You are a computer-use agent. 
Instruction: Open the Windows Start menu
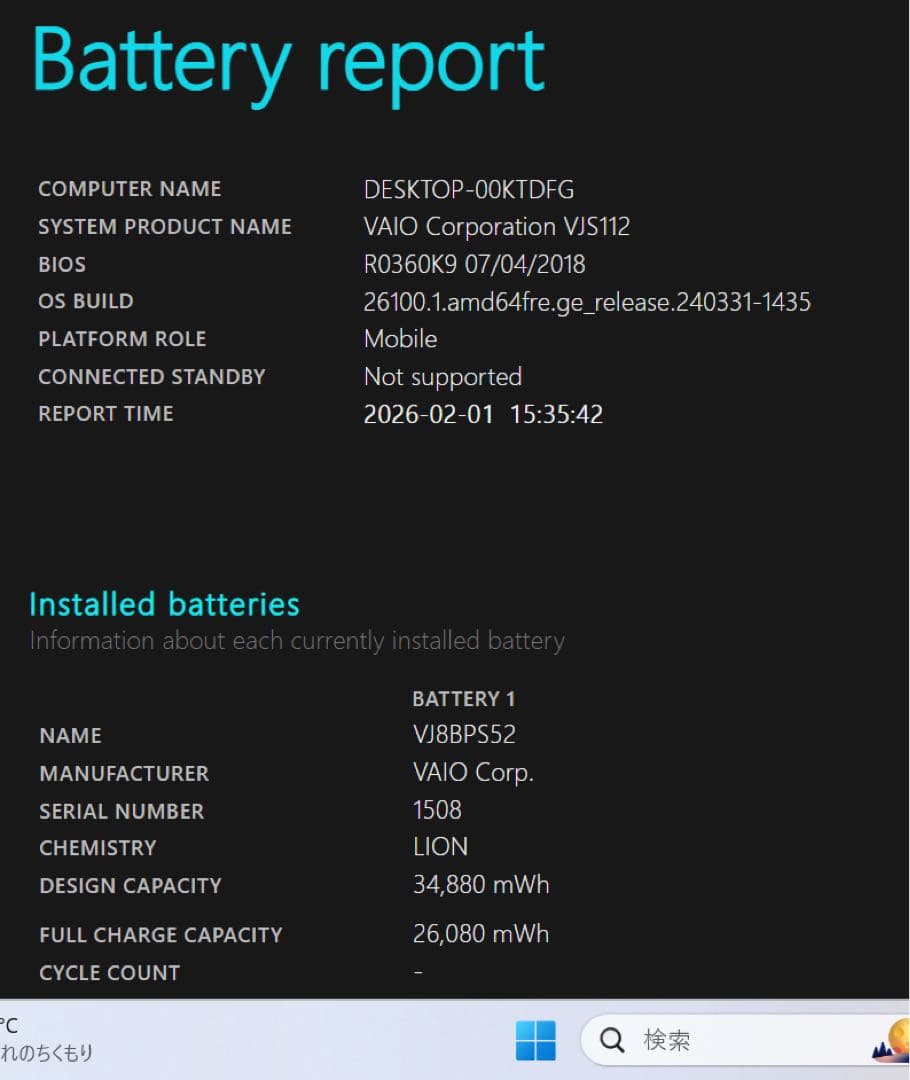[x=535, y=1040]
